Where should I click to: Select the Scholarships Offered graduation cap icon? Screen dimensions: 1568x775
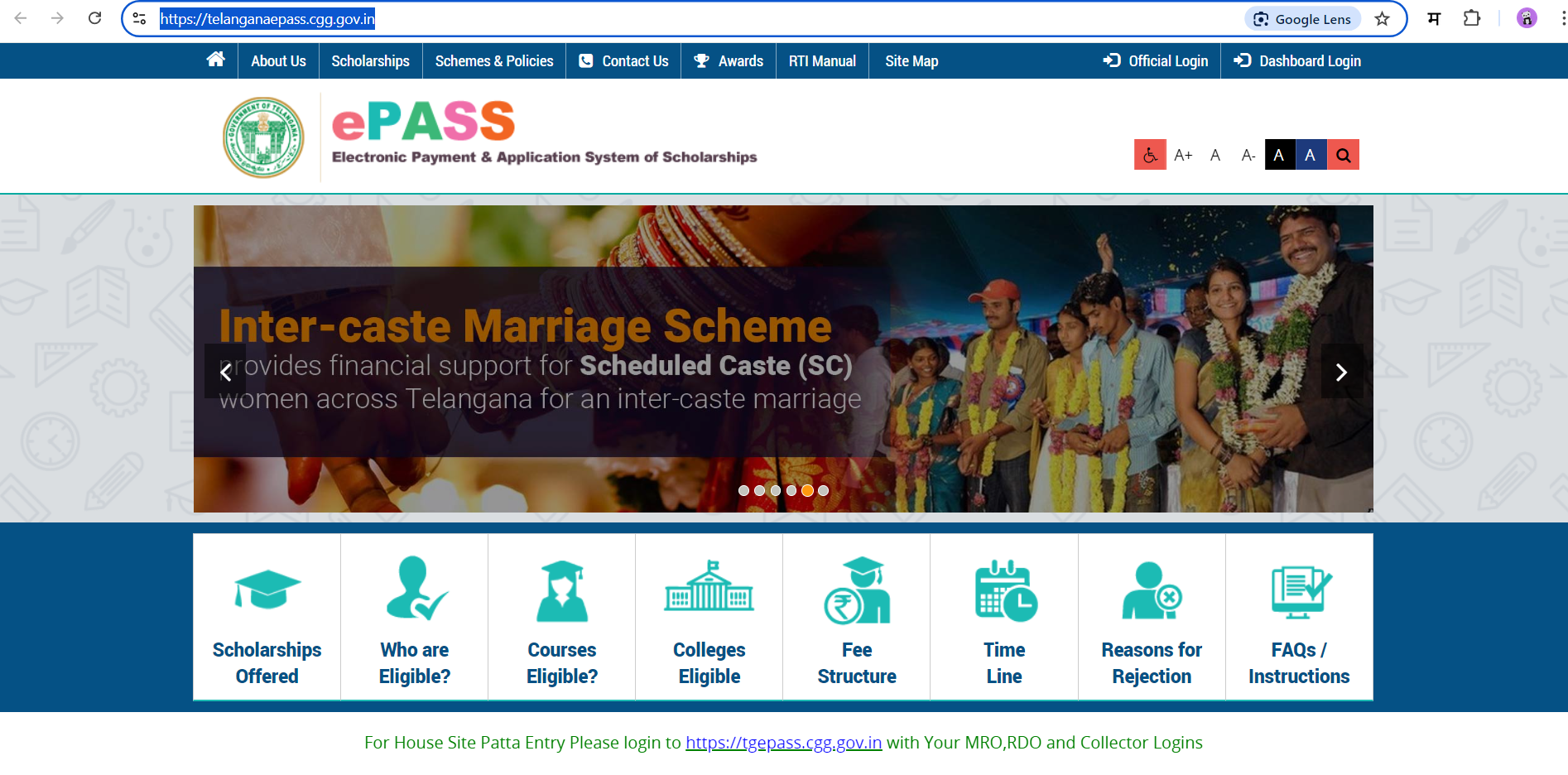(266, 590)
